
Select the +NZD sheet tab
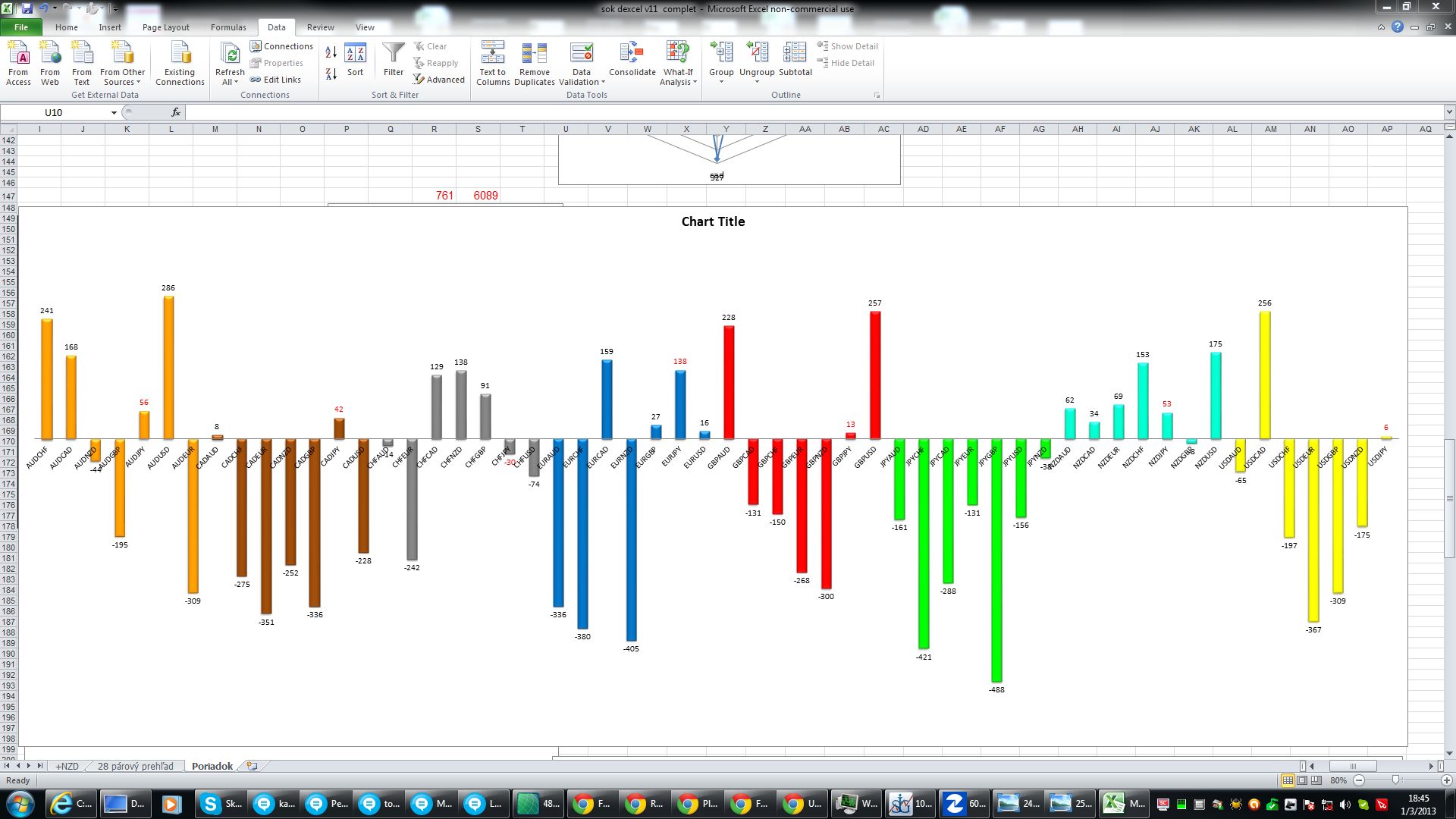[x=67, y=766]
